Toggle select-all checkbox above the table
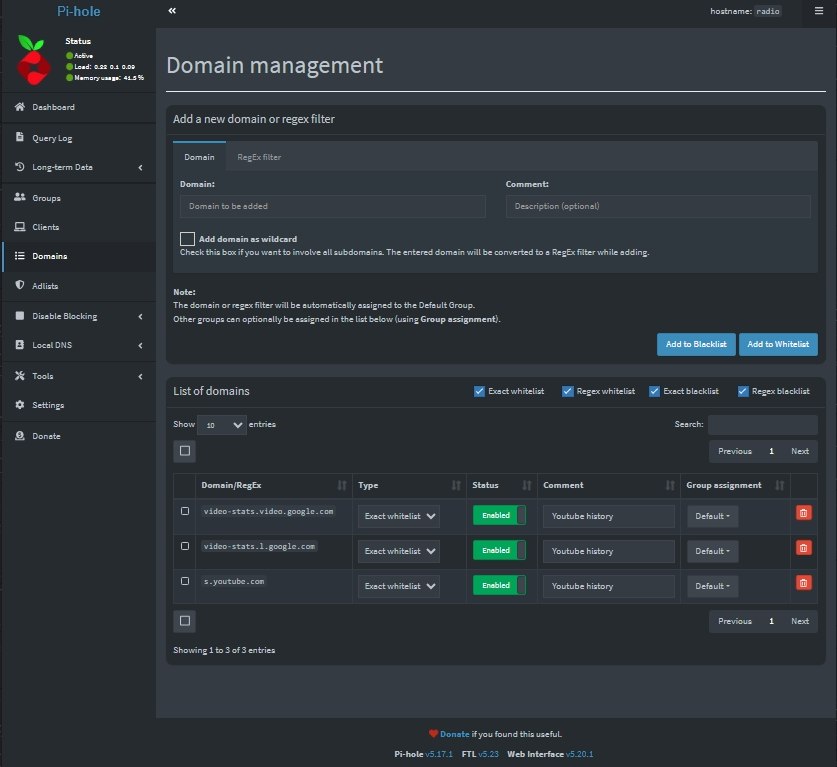837x767 pixels. point(185,451)
